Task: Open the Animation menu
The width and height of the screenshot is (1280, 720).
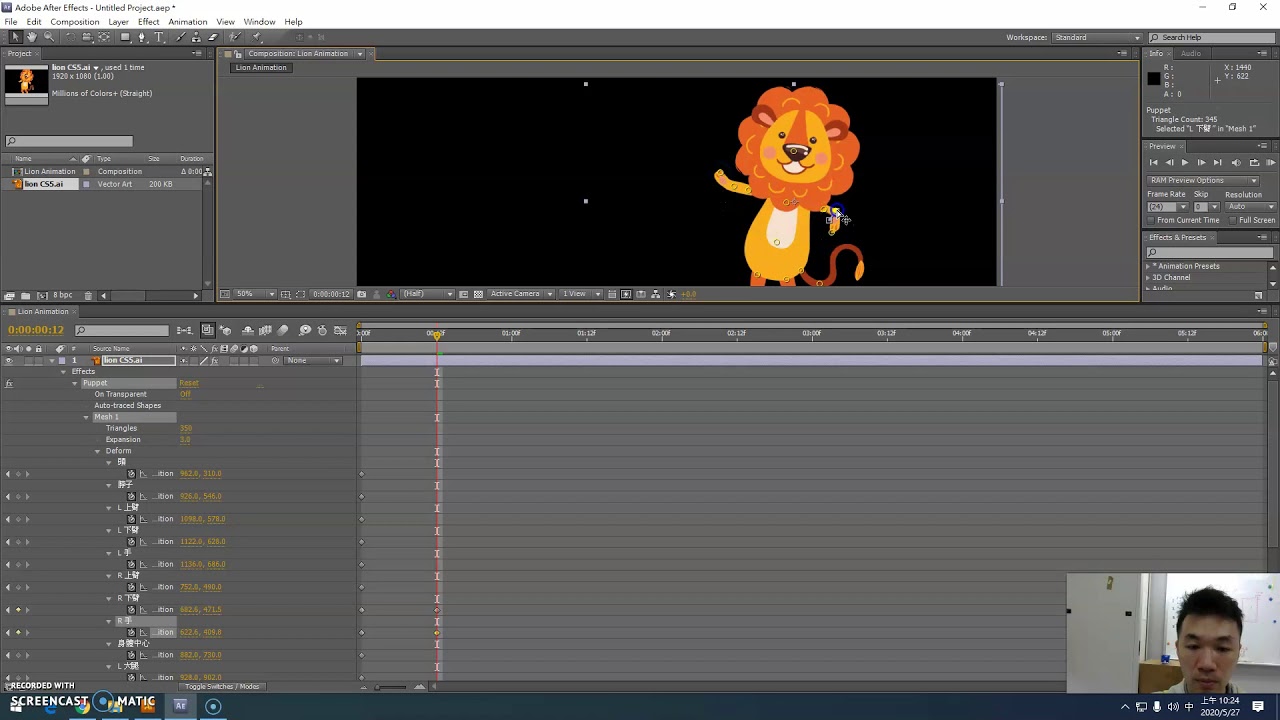Action: (188, 22)
